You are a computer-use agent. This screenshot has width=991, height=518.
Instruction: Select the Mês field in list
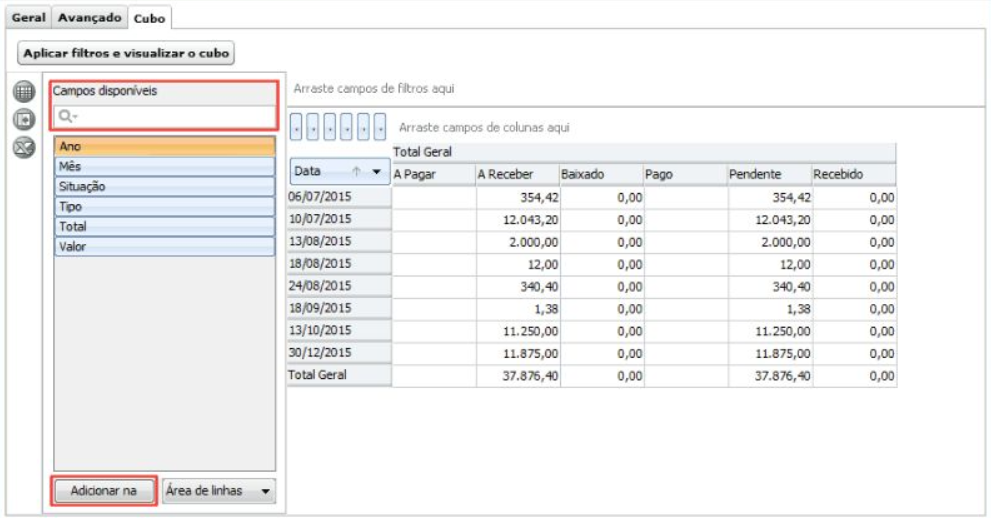(x=165, y=167)
